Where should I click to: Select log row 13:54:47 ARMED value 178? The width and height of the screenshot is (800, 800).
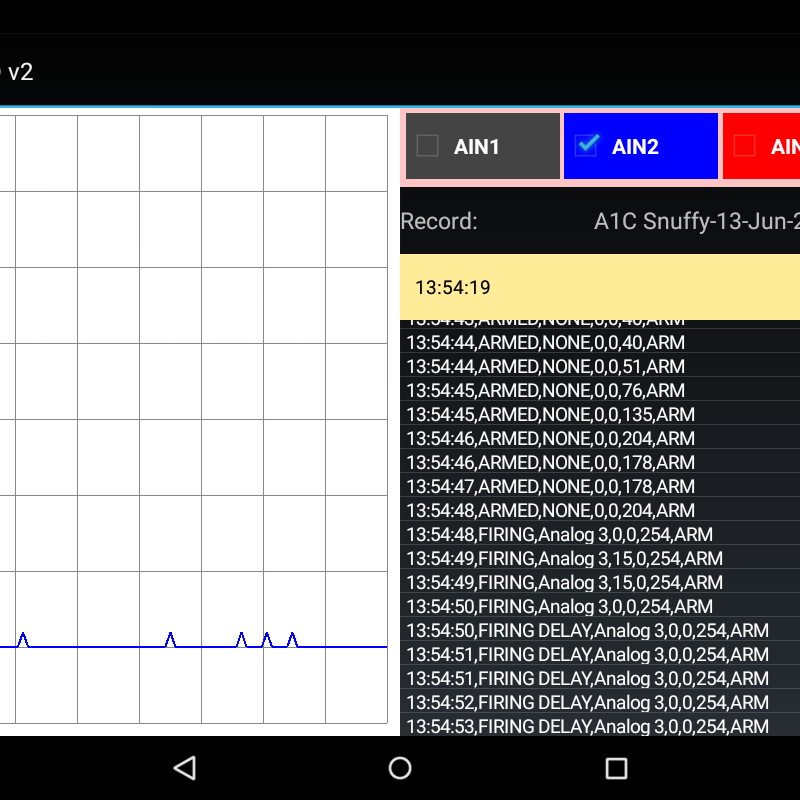pyautogui.click(x=550, y=486)
